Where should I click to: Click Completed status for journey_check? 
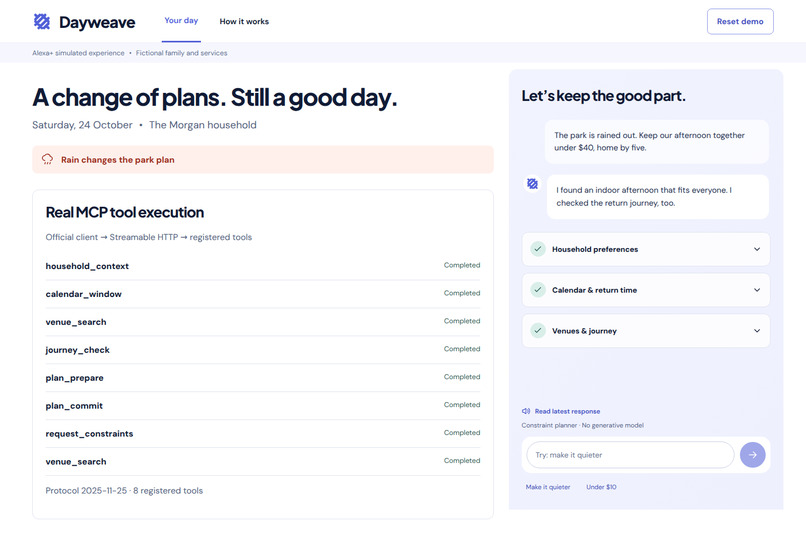coord(462,349)
